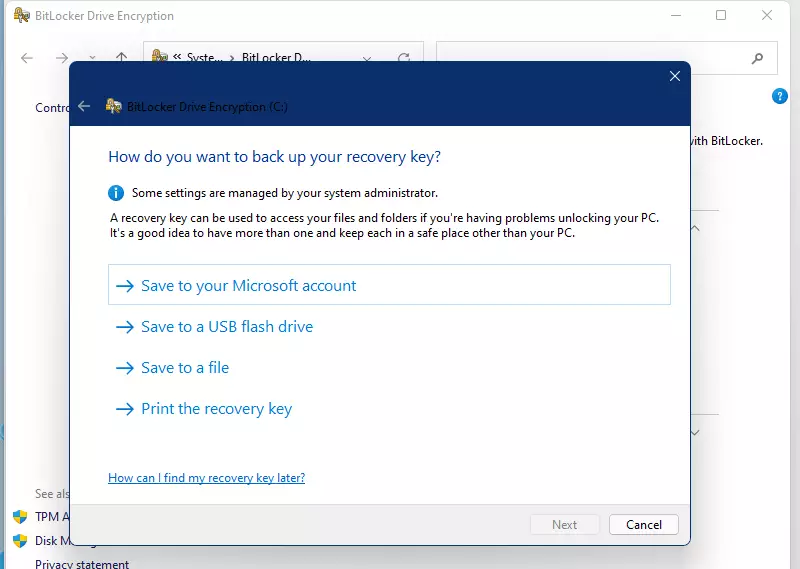Go up one level in Control Panel
Viewport: 800px width, 569px height.
121,57
